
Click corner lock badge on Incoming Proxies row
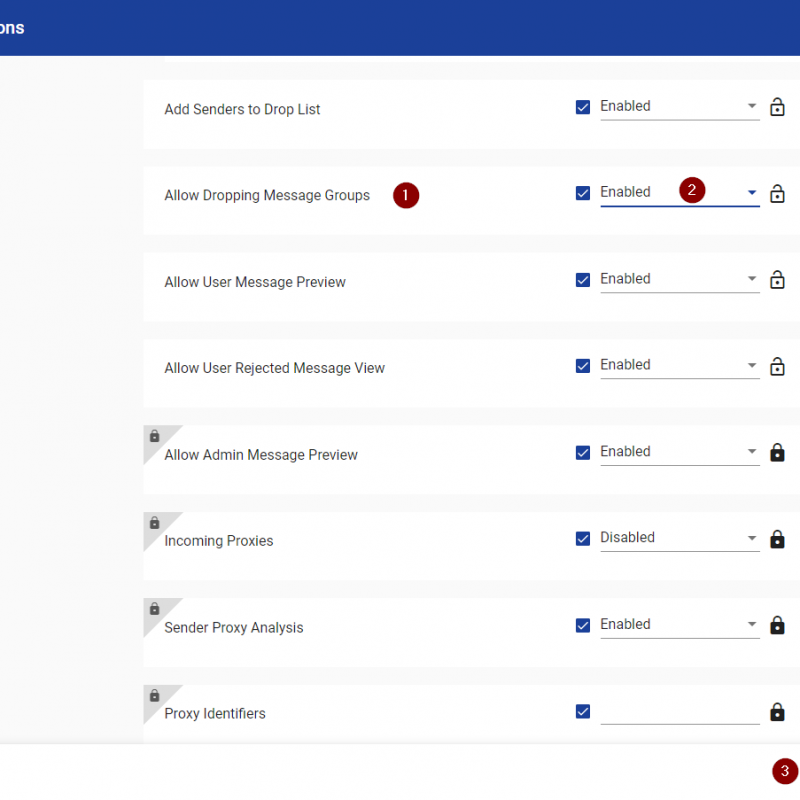[155, 523]
